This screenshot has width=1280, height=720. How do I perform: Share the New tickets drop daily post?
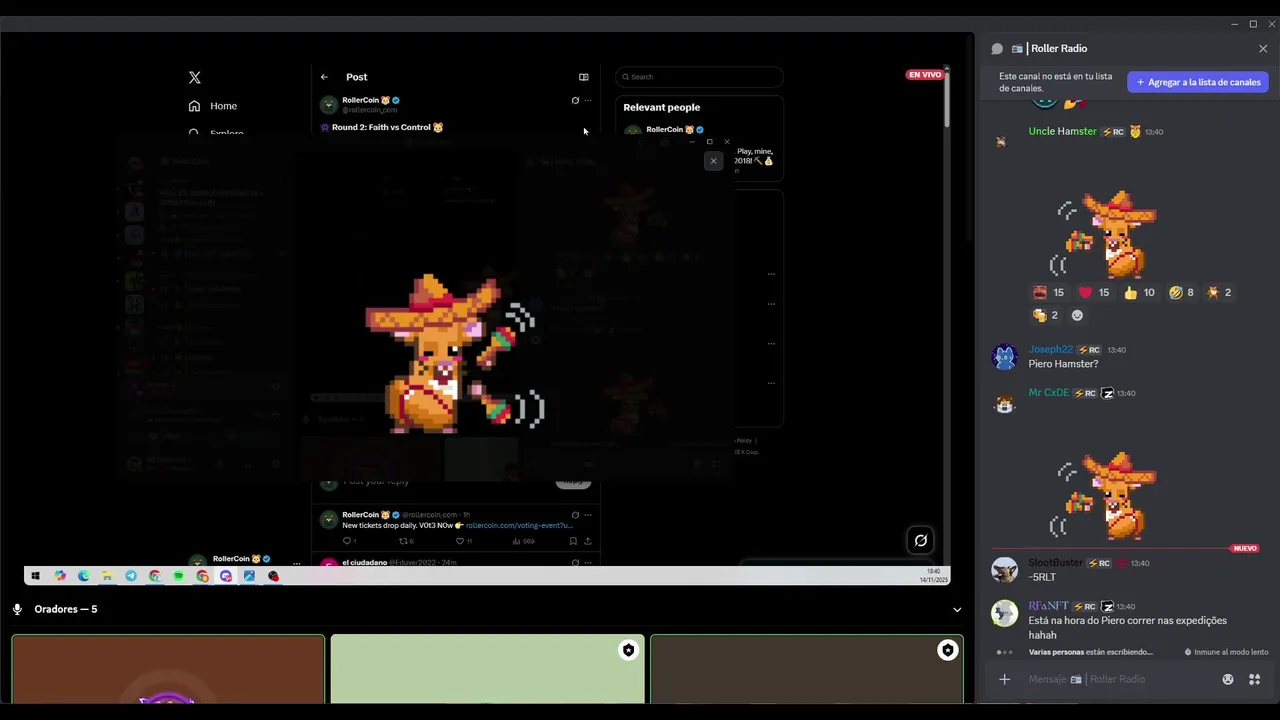point(588,541)
